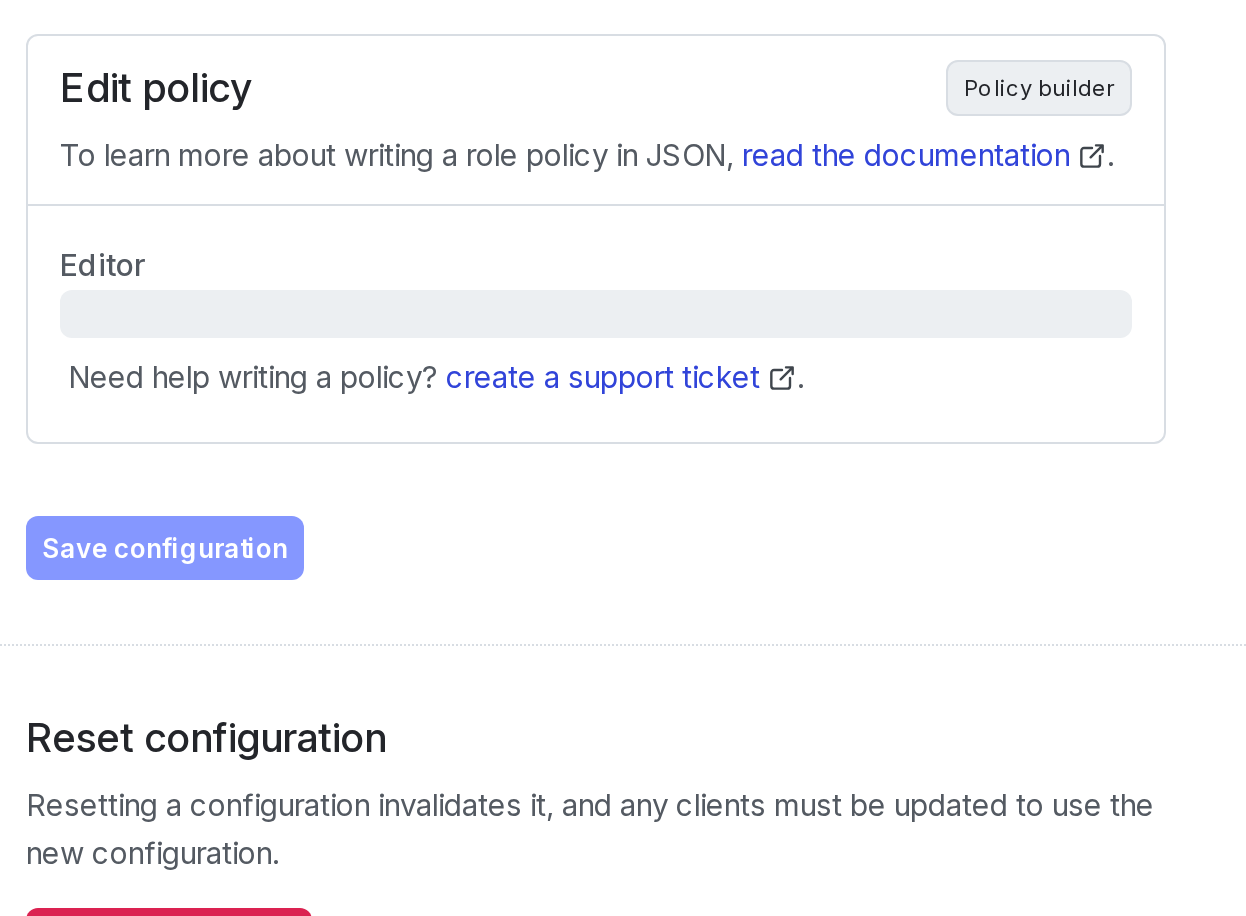The height and width of the screenshot is (916, 1246).
Task: Select the Resetting a configuration description text
Action: pyautogui.click(x=589, y=829)
